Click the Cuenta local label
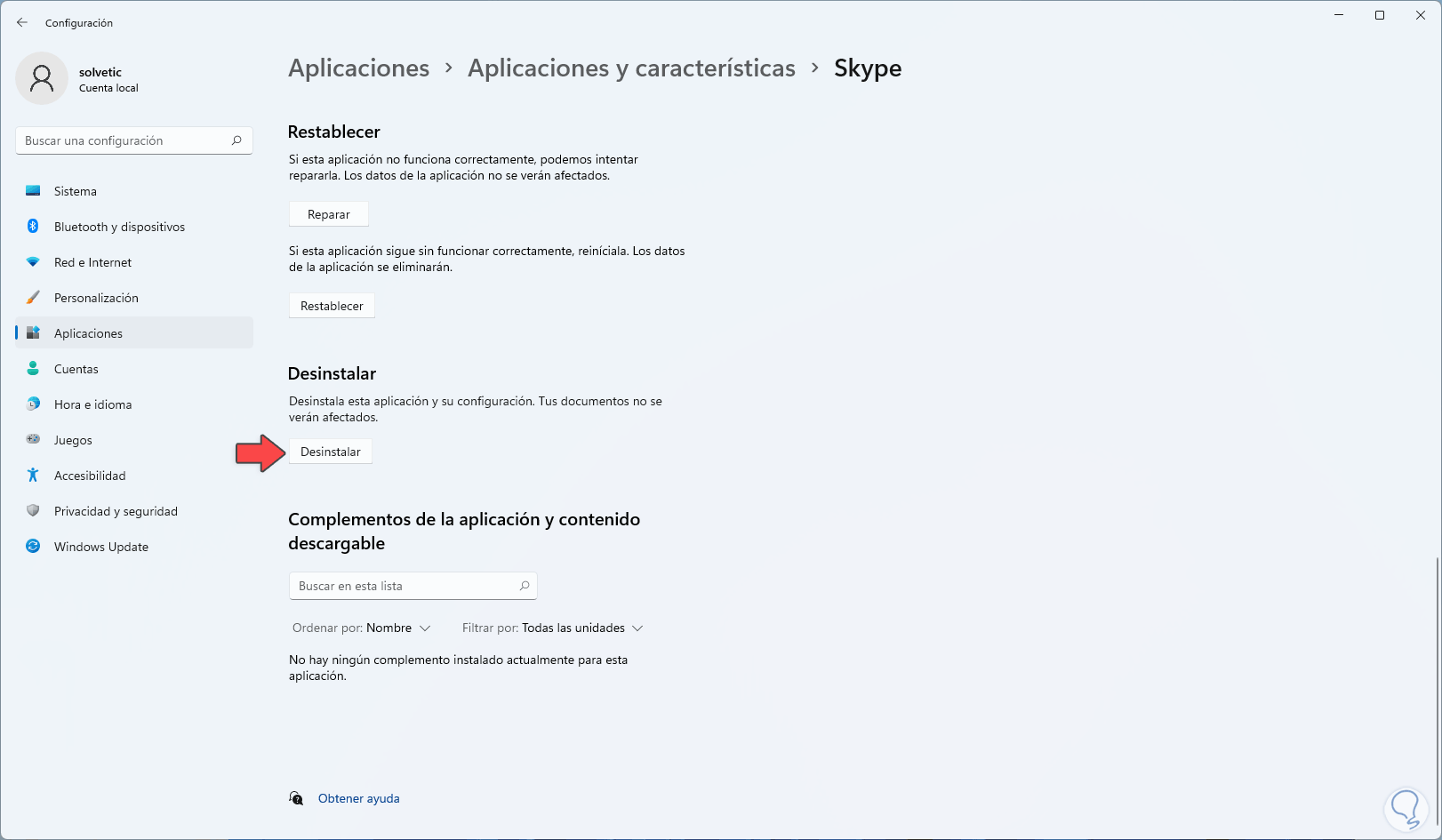Screen dimensions: 1442x840 (x=108, y=88)
